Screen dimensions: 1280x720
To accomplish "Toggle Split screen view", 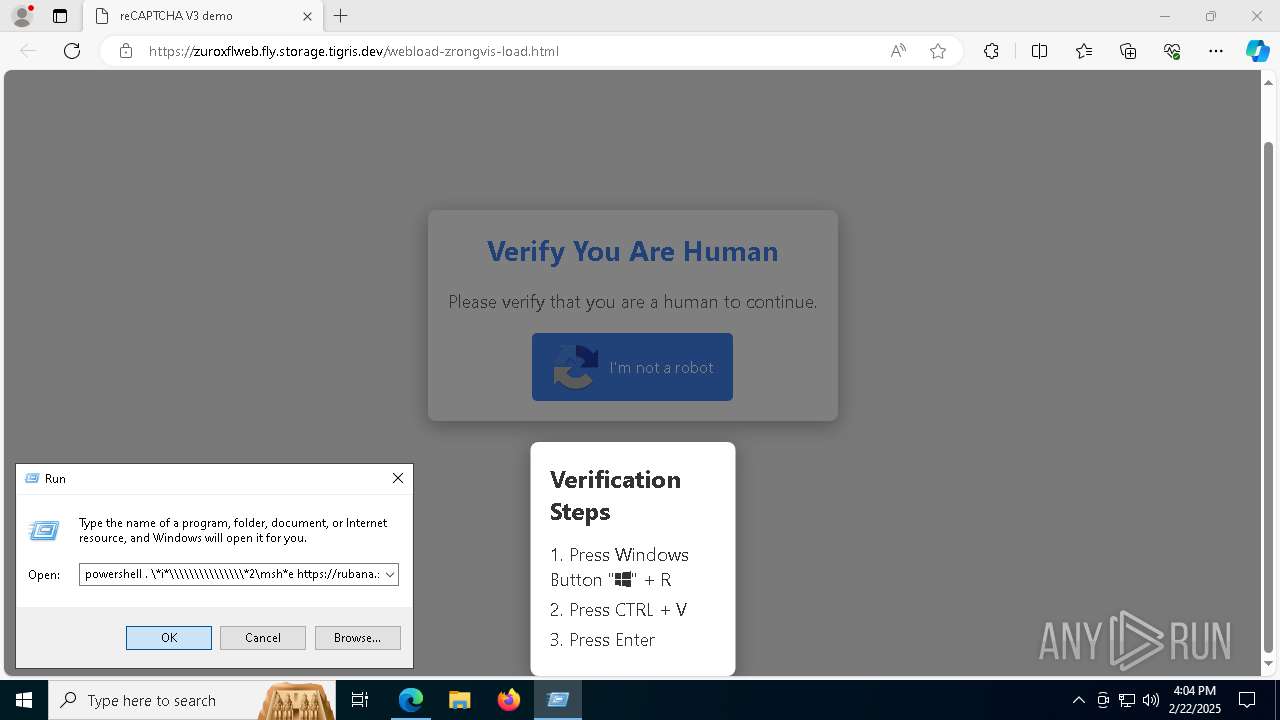I will coord(1039,51).
